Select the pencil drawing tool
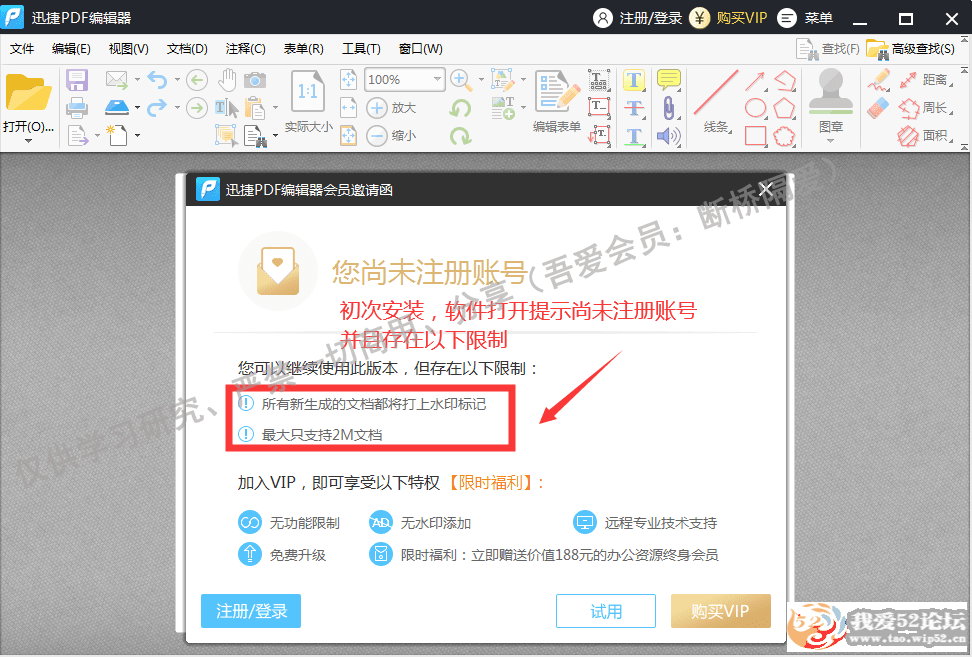Viewport: 972px width, 657px height. click(x=878, y=80)
